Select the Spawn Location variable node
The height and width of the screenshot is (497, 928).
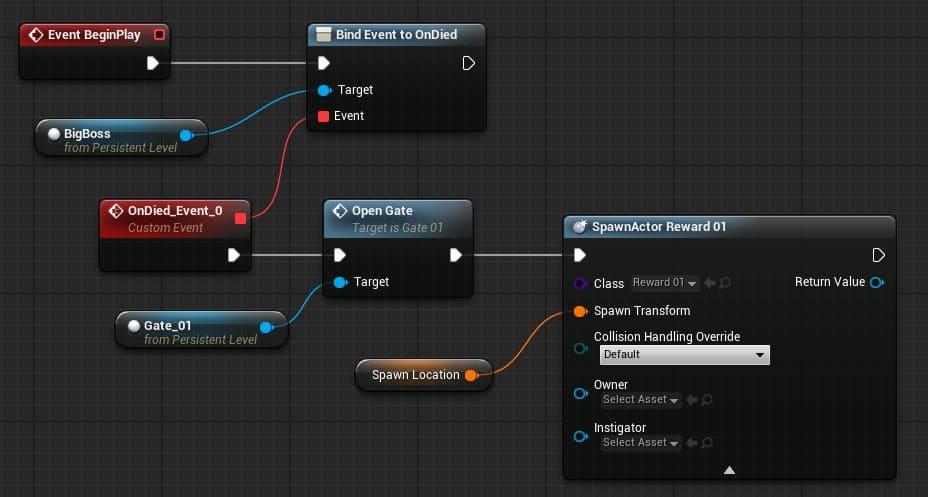[424, 375]
